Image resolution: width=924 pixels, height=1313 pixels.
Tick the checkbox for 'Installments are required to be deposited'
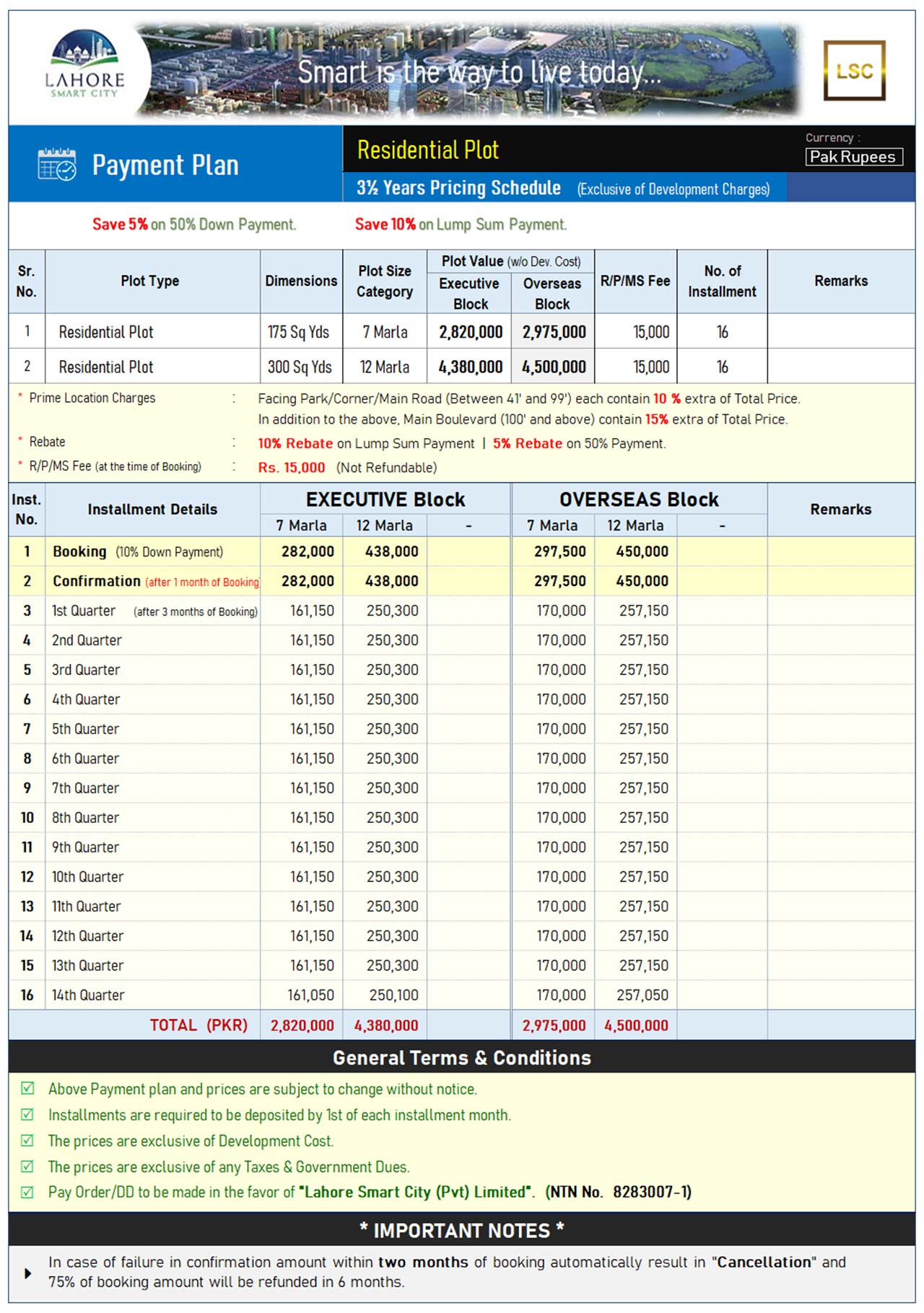[27, 1114]
